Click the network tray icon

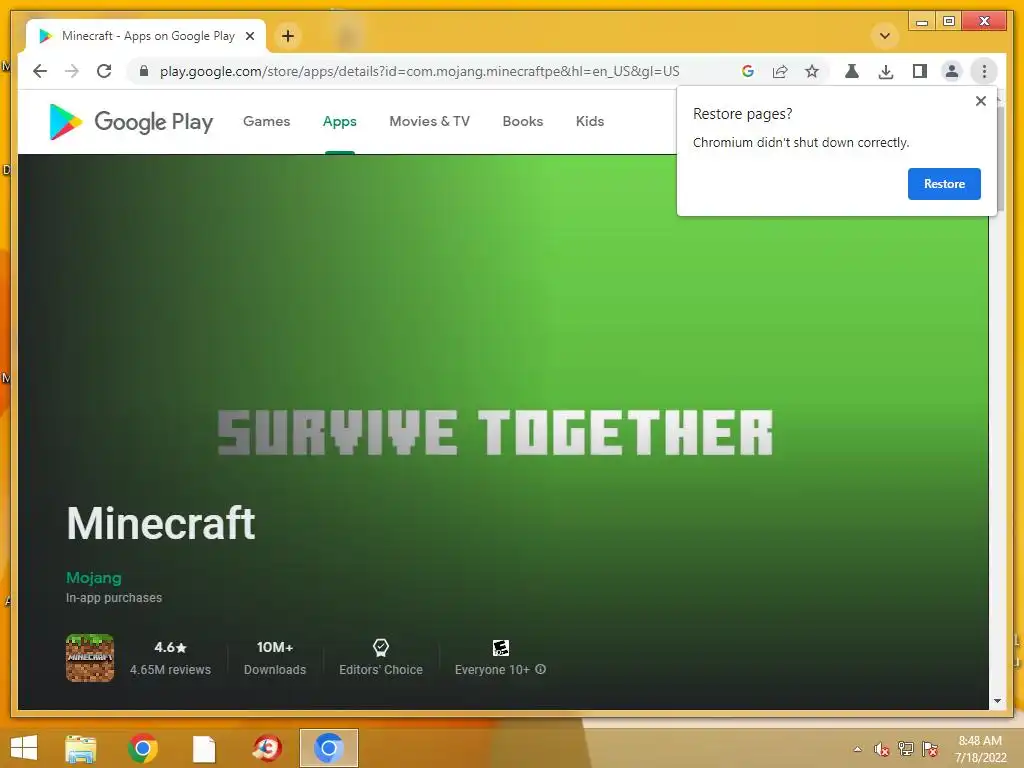[906, 749]
